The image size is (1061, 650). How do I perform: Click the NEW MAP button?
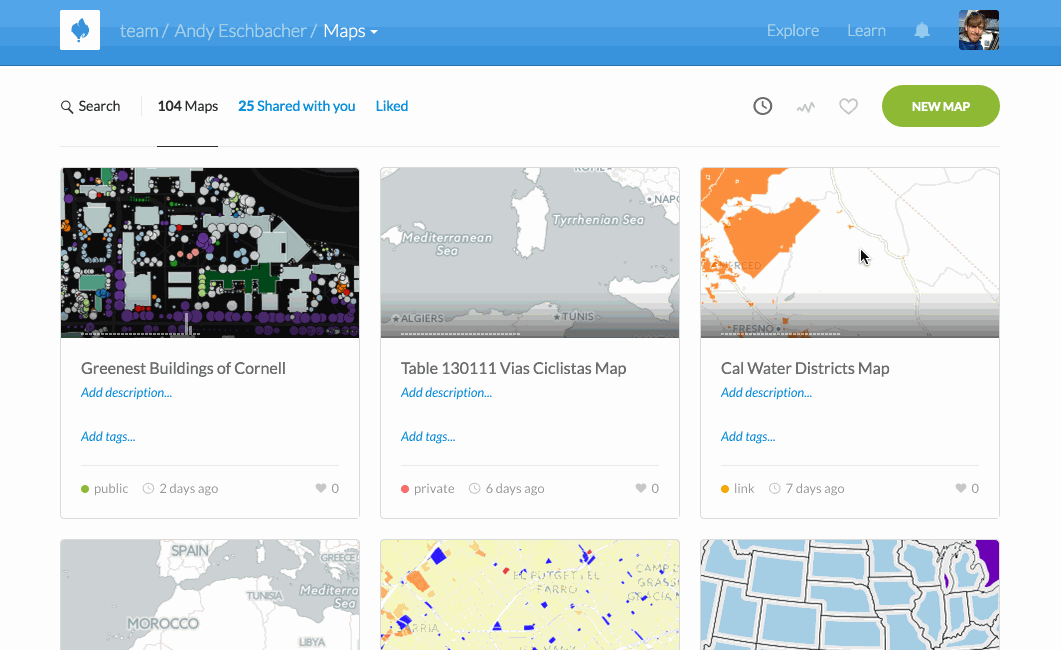click(940, 106)
